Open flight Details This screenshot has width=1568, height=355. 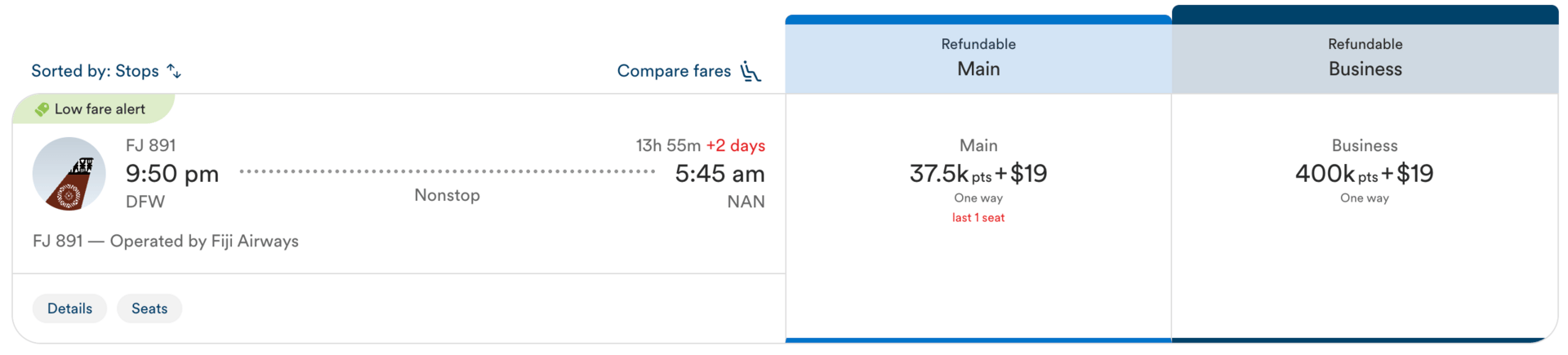point(69,308)
